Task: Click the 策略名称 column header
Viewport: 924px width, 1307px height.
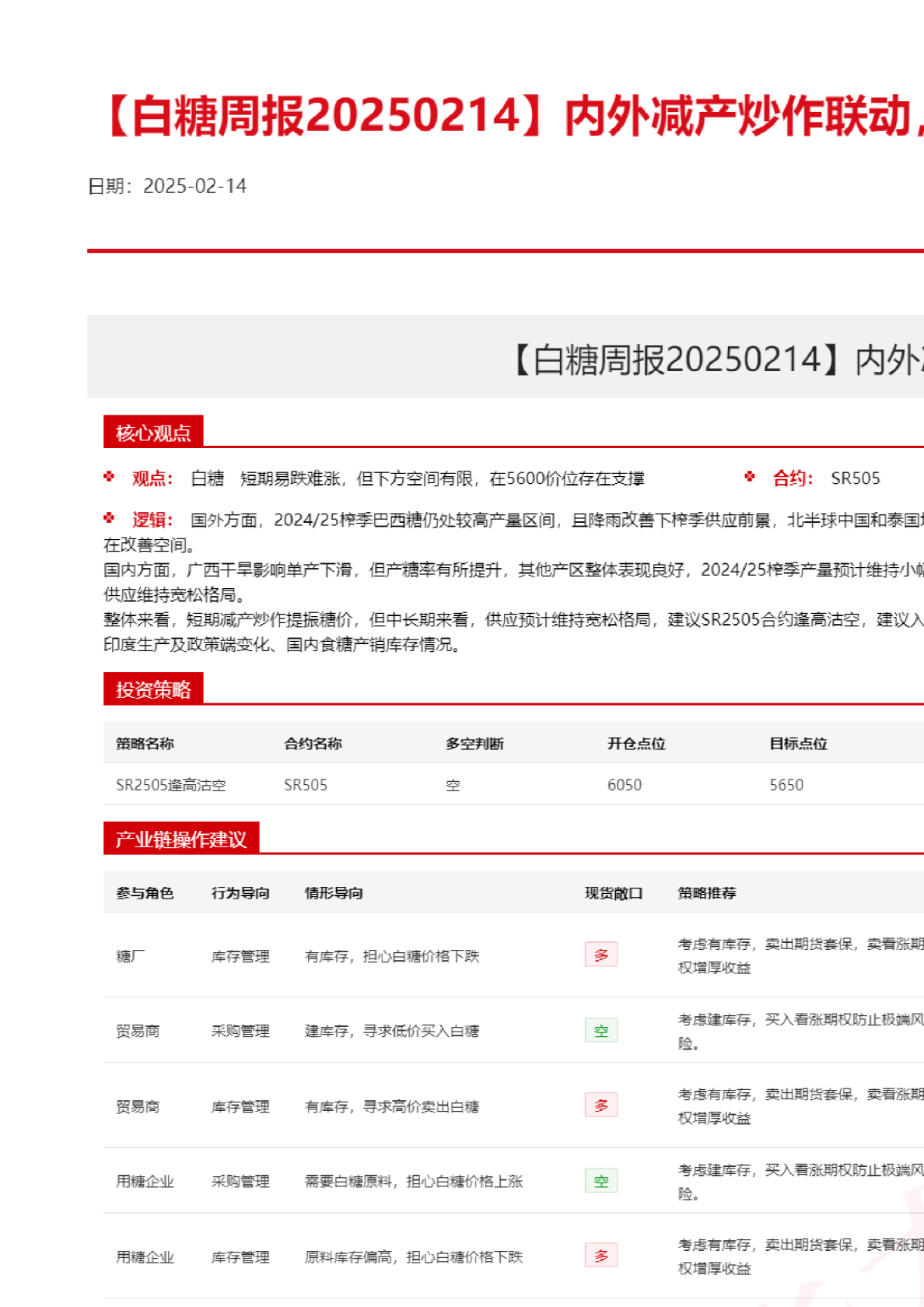Action: [145, 744]
